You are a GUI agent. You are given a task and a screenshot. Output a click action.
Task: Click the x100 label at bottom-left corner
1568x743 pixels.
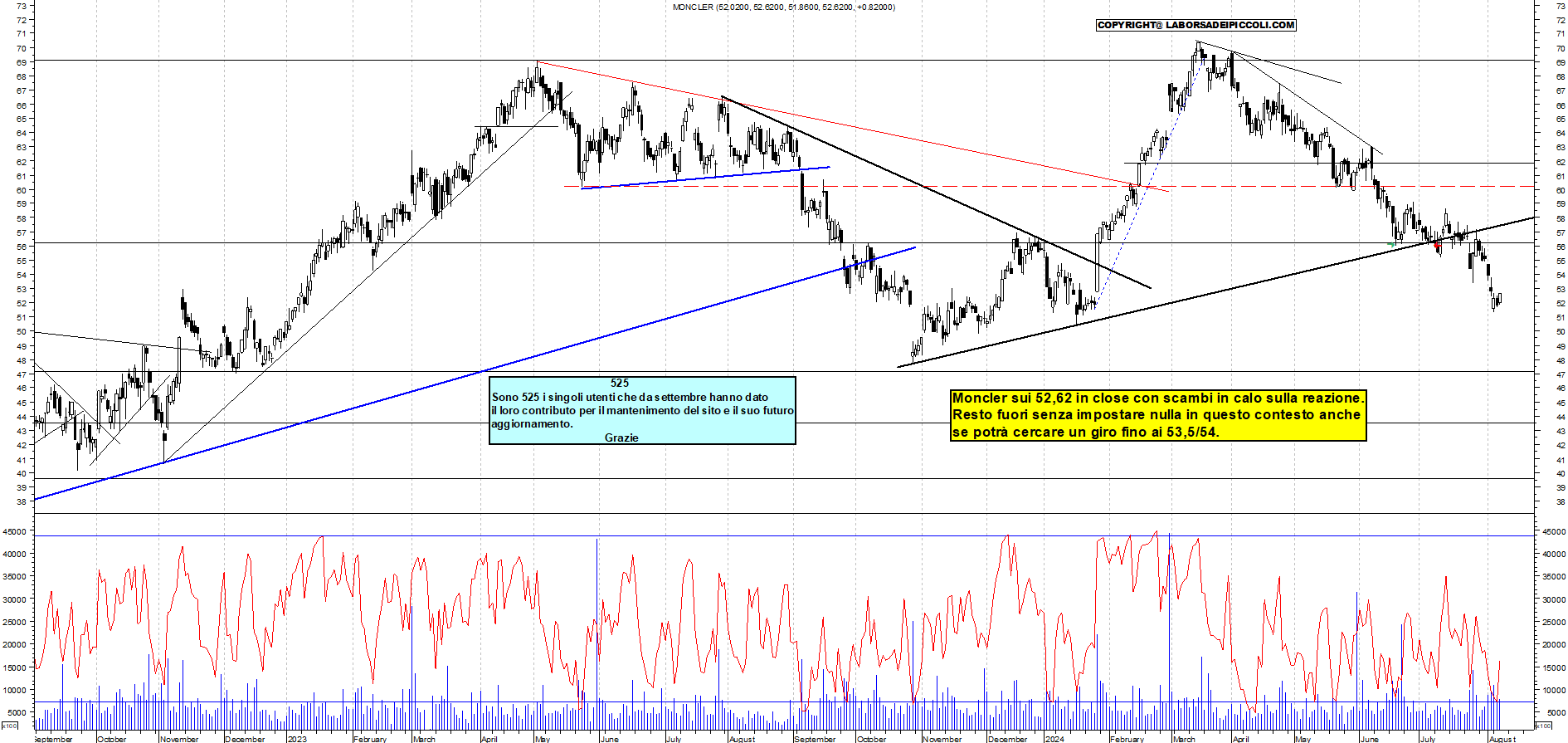[10, 726]
